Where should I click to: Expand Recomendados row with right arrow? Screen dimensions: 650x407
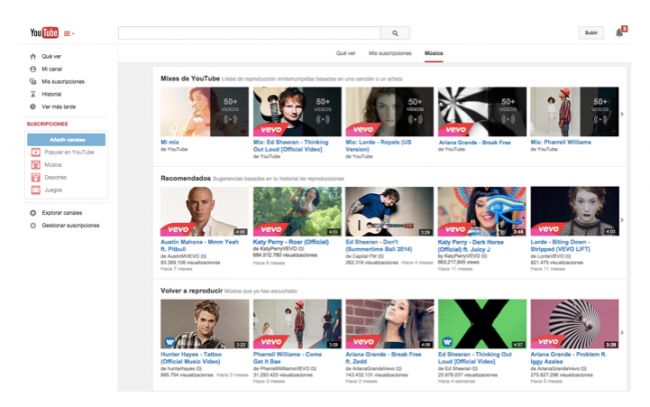622,220
